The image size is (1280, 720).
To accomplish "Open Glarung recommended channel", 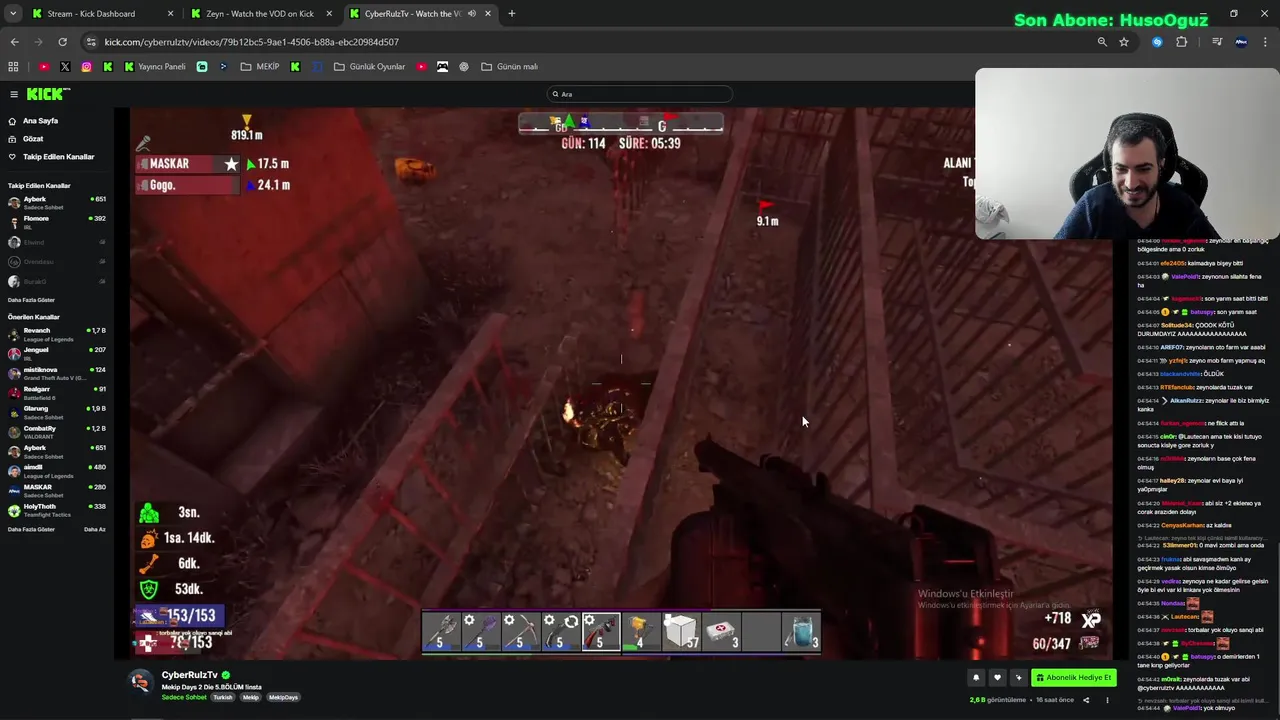I will pos(57,412).
